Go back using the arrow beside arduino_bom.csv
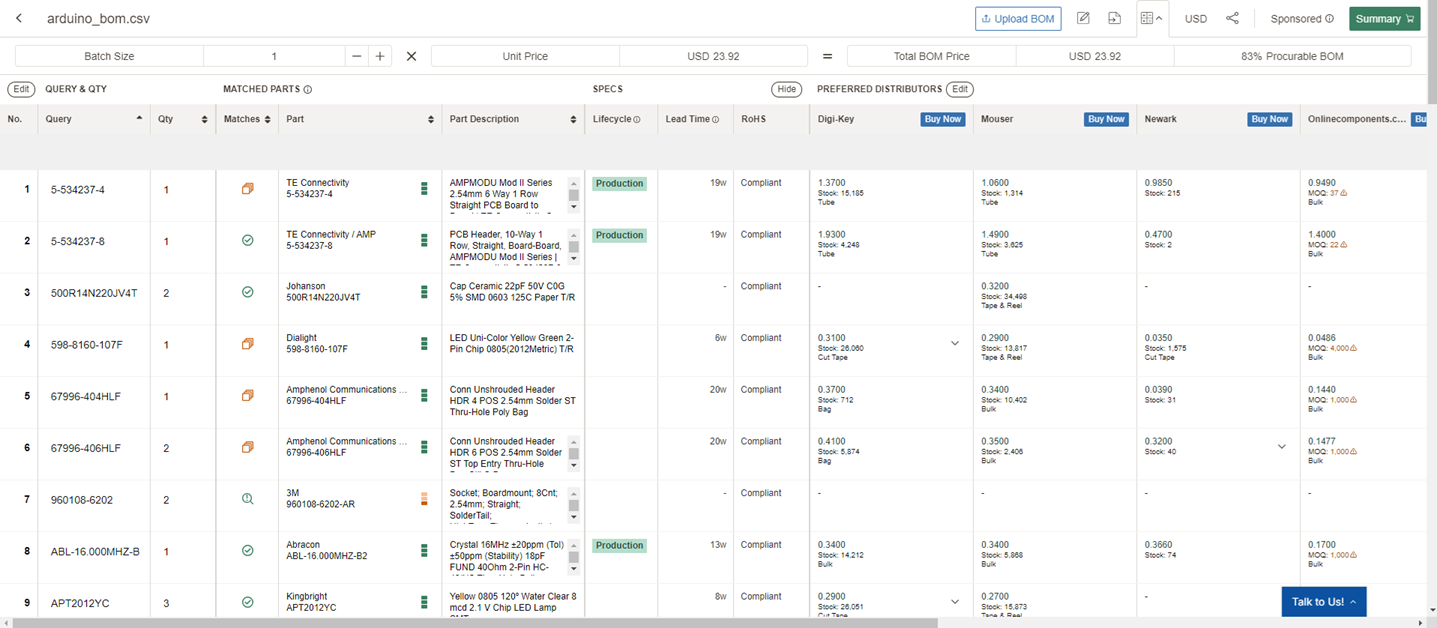The image size is (1437, 628). click(x=19, y=19)
